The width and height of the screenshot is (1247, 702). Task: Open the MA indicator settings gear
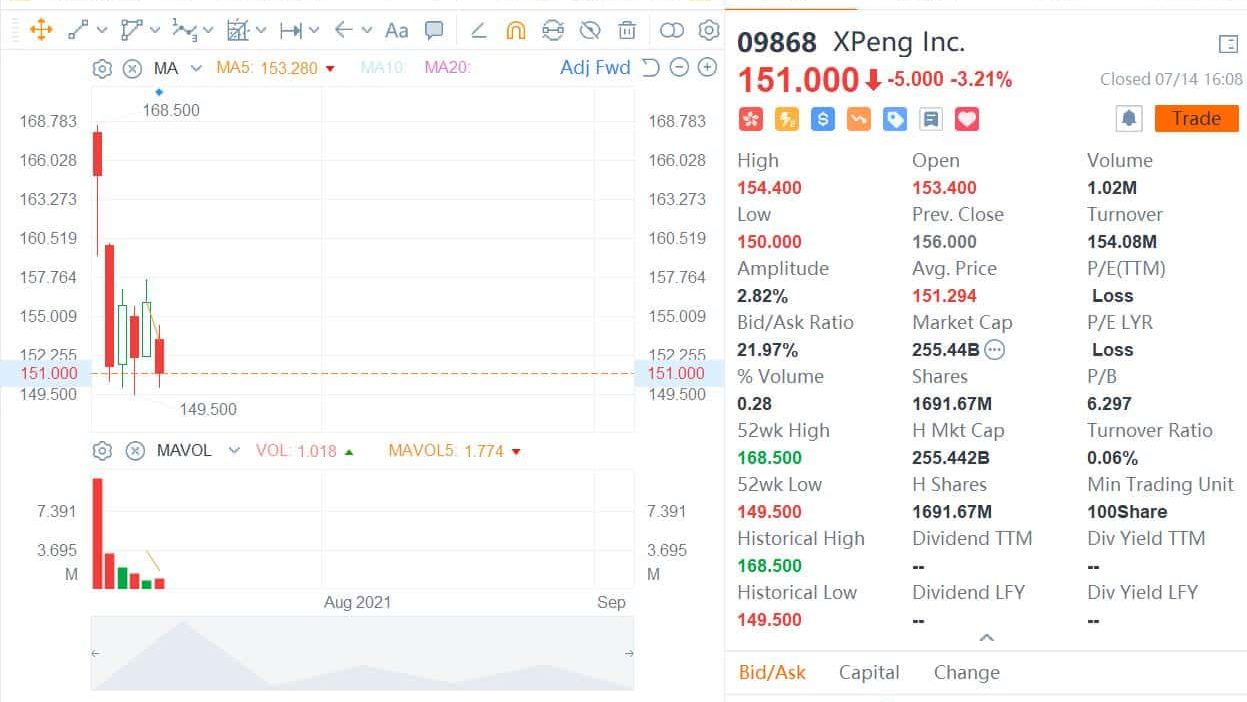(x=101, y=68)
